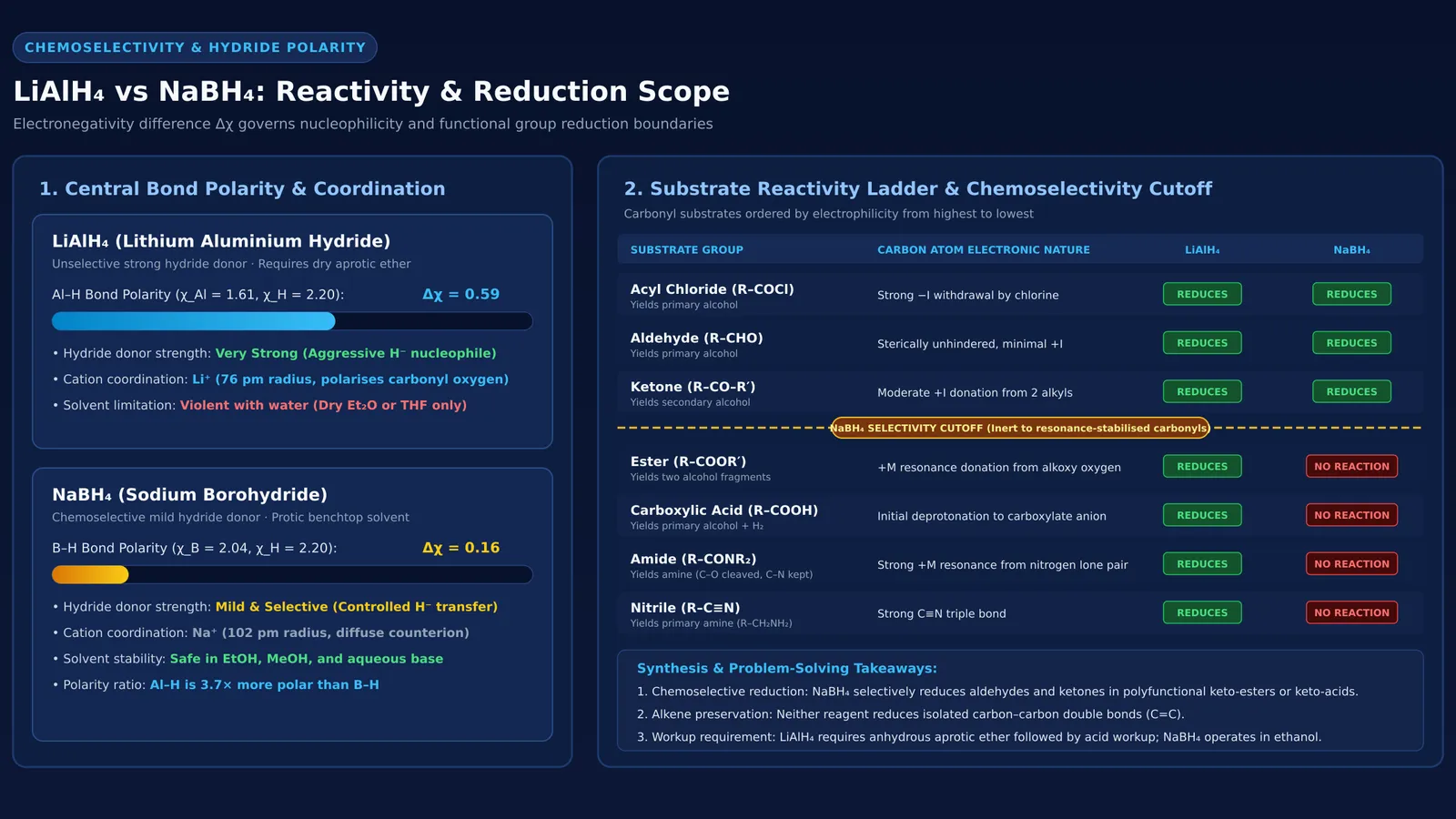Click LiAlH₄ REDUCES badge for Acyl Chloride
This screenshot has height=819, width=1456.
(1202, 294)
